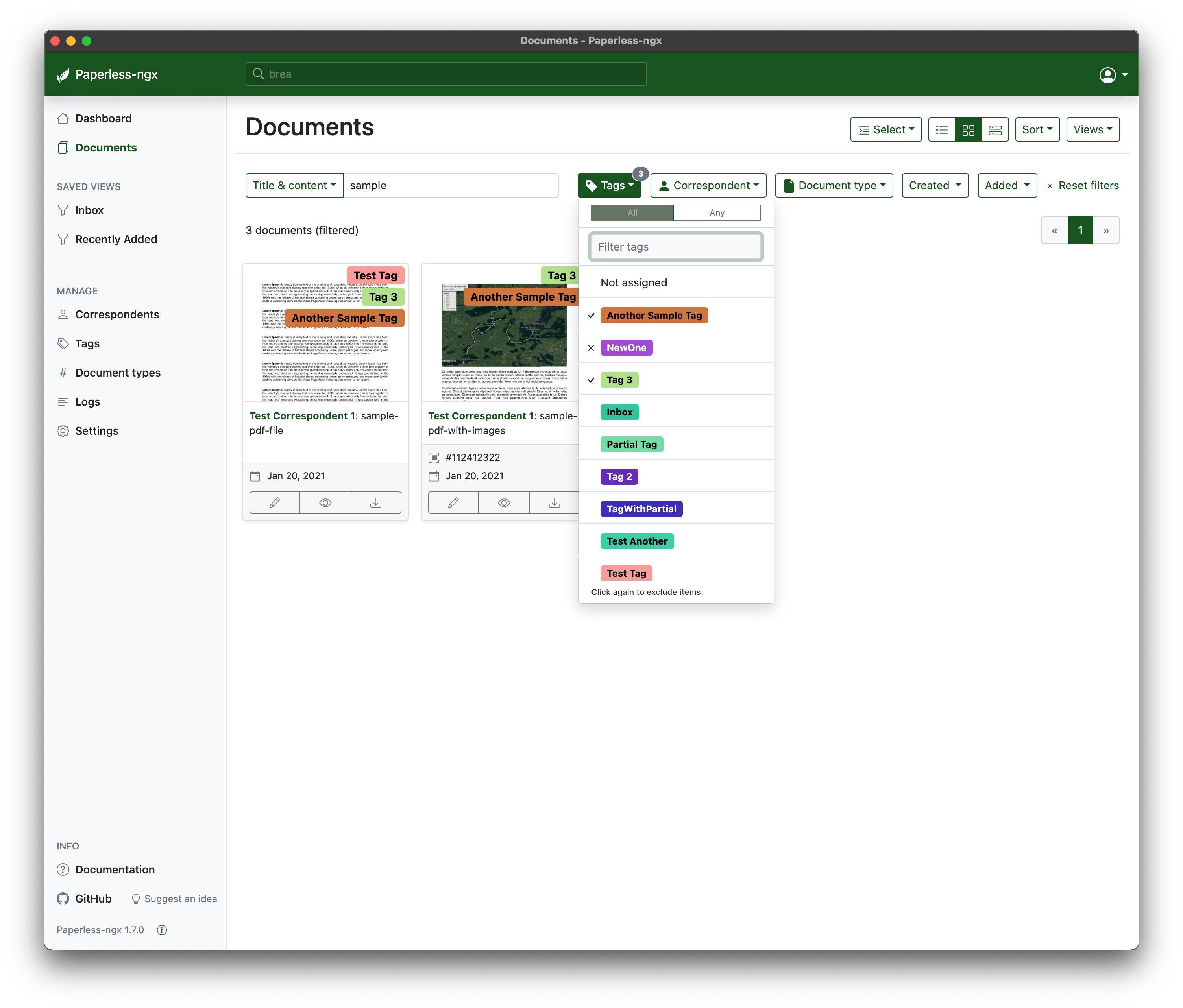Expand the Title & content search-type dropdown
The image size is (1183, 1008).
coord(294,185)
